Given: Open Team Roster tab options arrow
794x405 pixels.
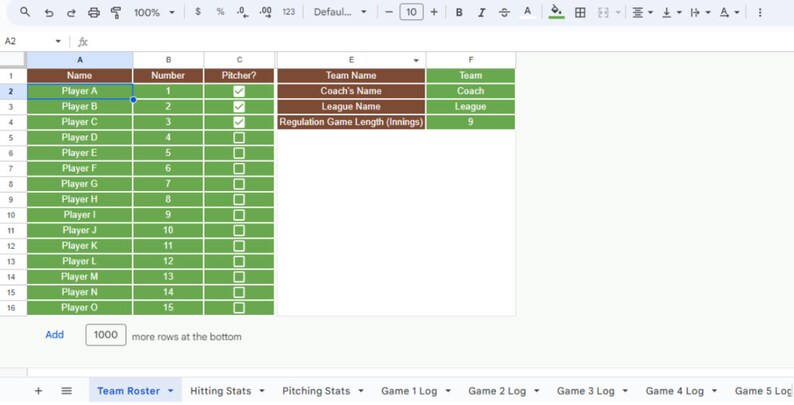Looking at the screenshot, I should 171,391.
